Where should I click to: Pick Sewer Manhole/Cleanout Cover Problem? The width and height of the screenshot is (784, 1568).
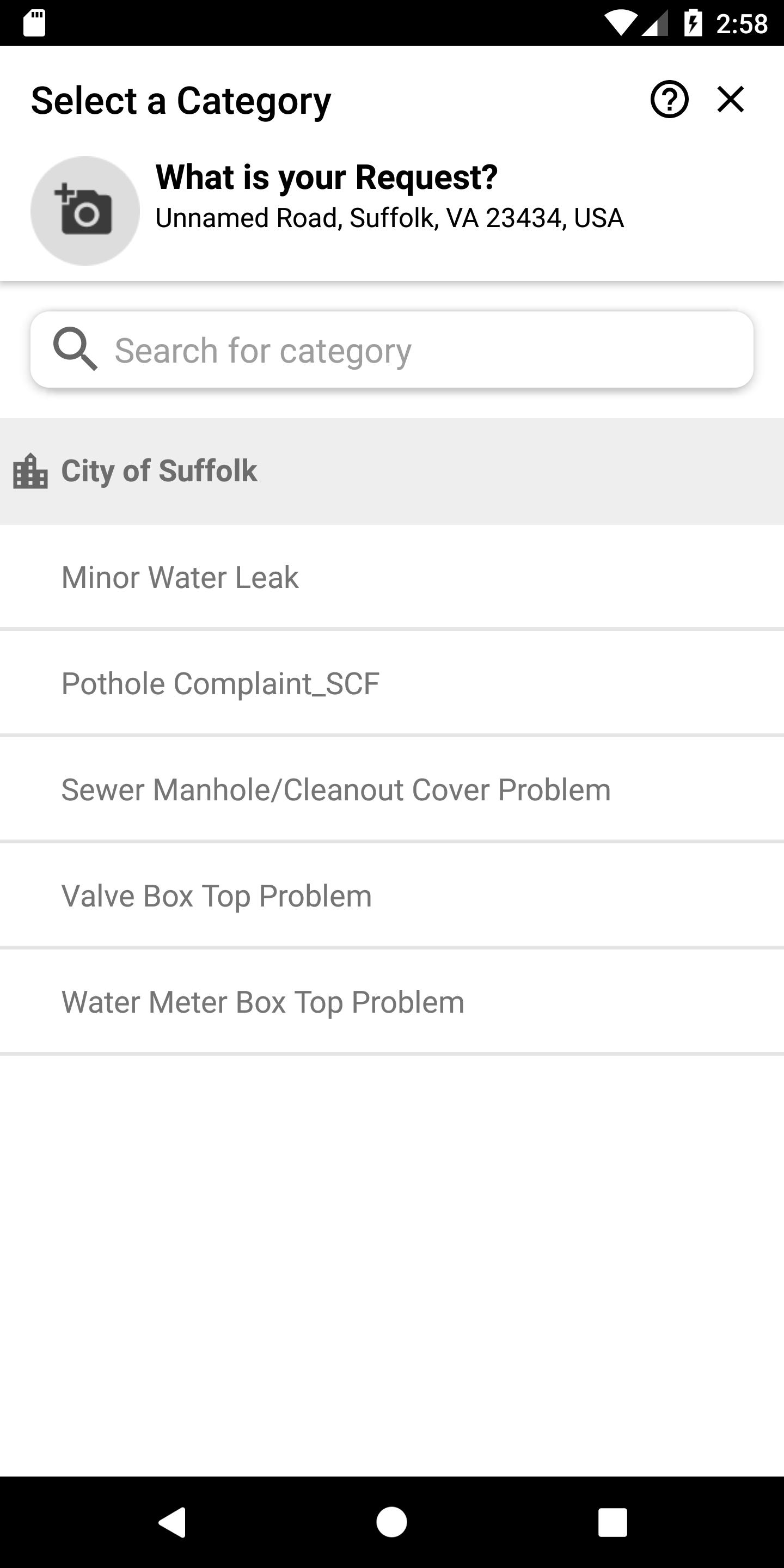tap(392, 789)
